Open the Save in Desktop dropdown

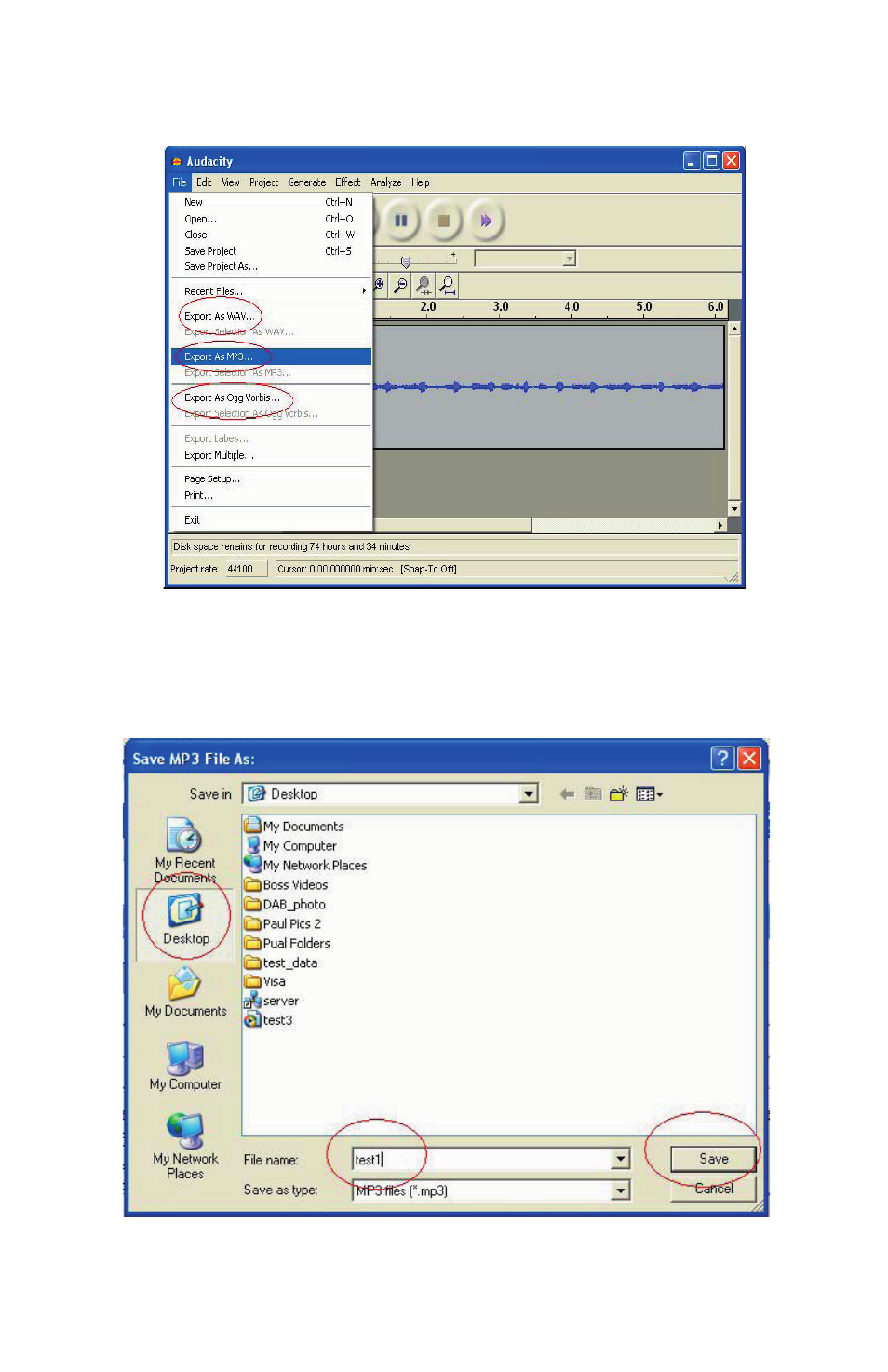529,794
